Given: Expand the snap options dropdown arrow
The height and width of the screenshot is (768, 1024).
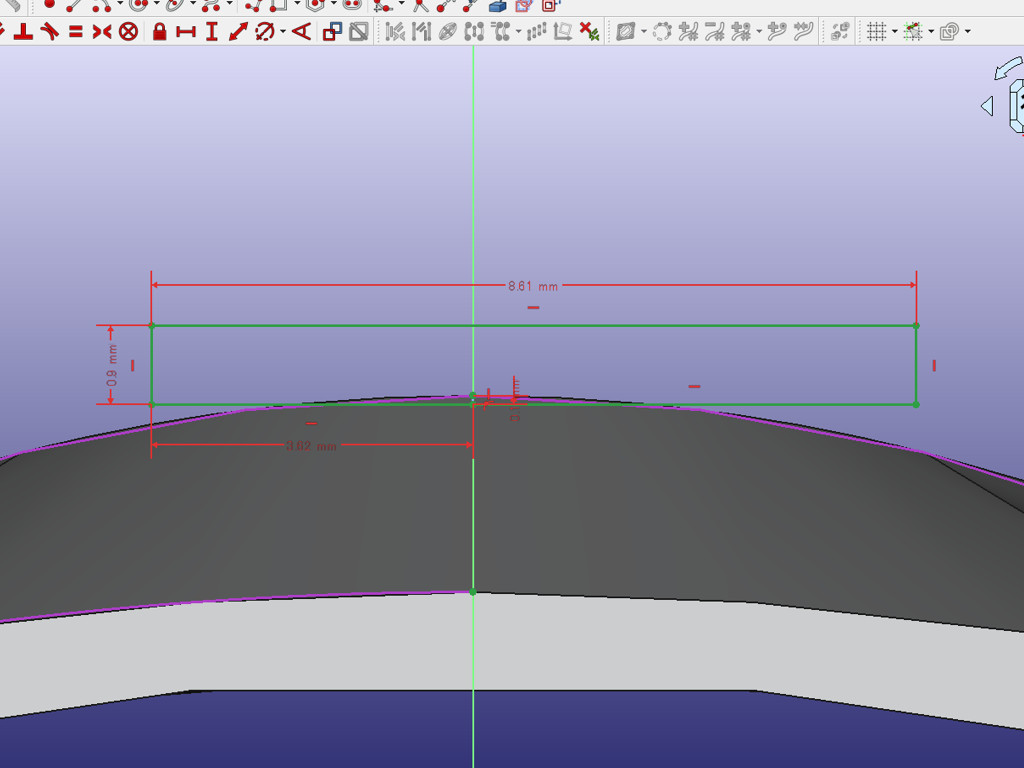Looking at the screenshot, I should tap(931, 32).
